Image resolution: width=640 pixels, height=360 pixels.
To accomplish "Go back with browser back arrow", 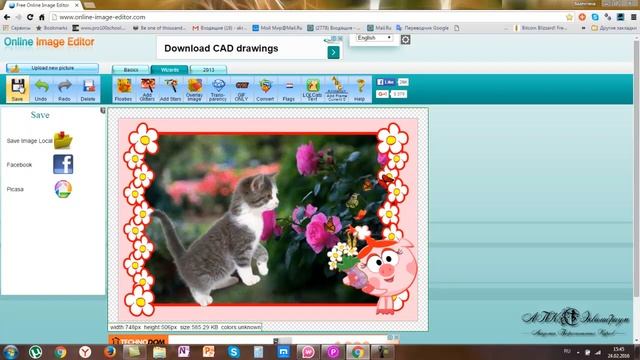I will tap(7, 17).
